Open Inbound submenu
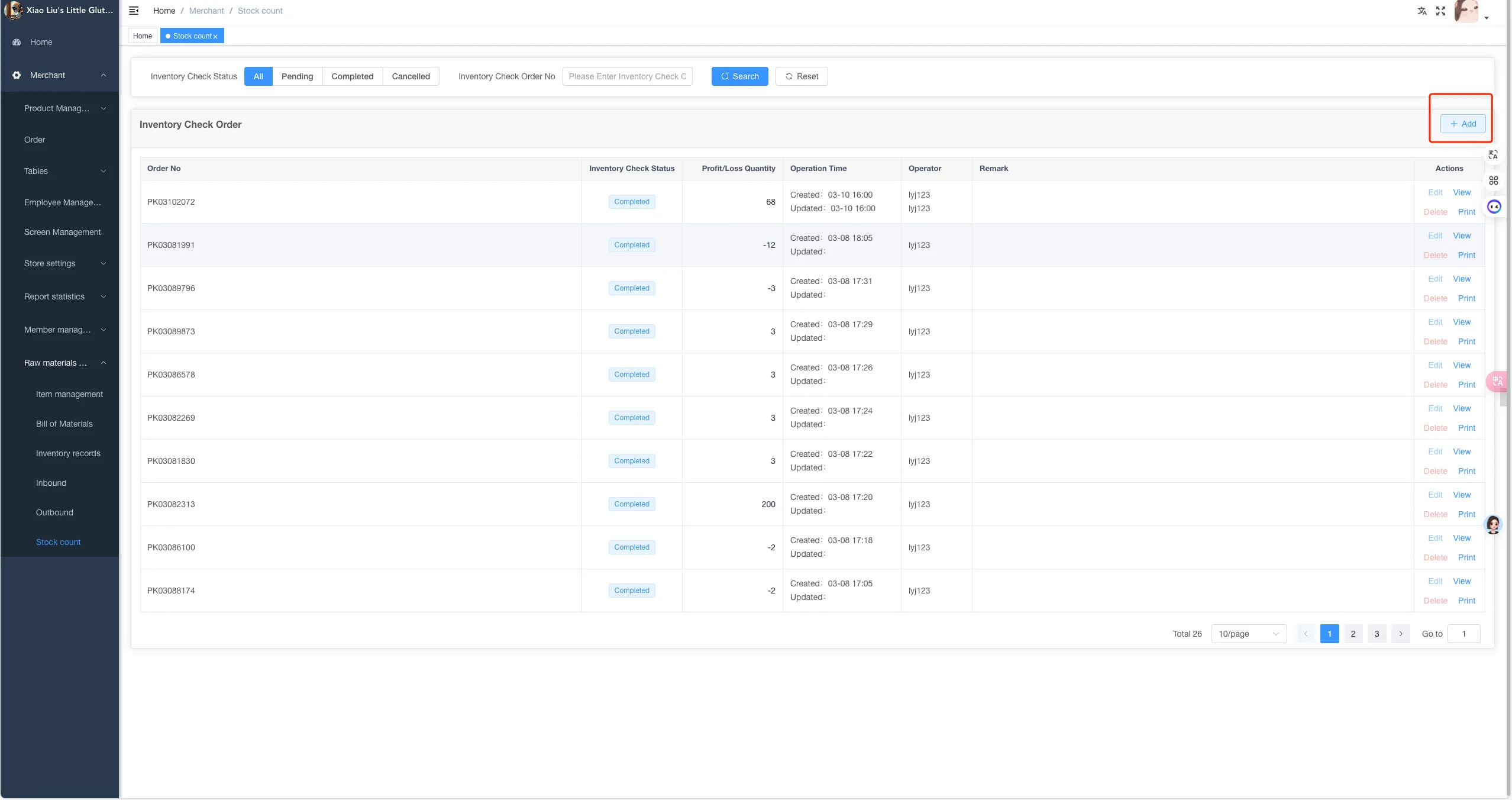 (59, 483)
